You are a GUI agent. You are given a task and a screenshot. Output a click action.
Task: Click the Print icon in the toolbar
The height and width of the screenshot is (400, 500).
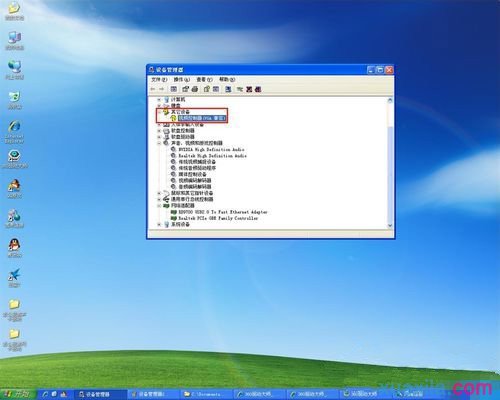pos(195,89)
